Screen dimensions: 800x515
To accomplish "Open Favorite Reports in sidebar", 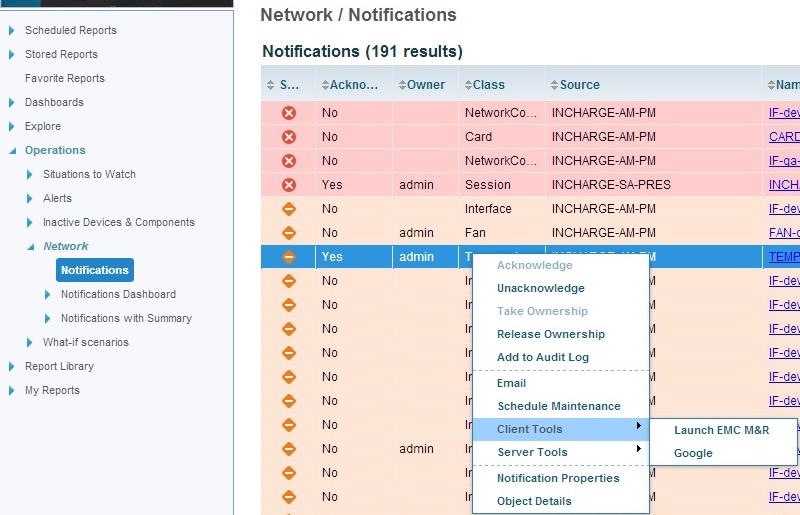I will (x=65, y=78).
